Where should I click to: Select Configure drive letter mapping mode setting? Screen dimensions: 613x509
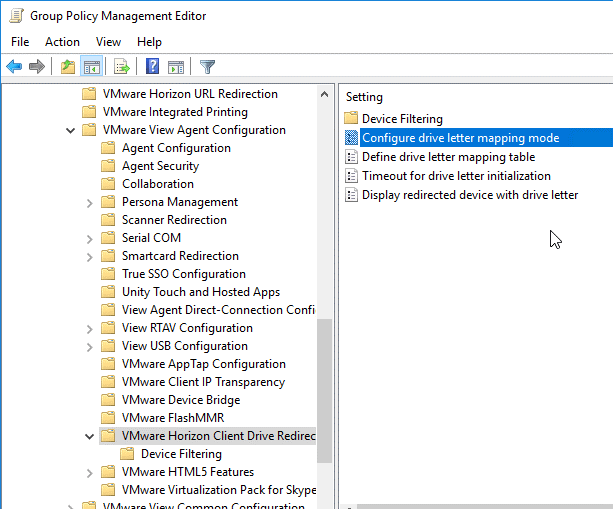point(461,138)
